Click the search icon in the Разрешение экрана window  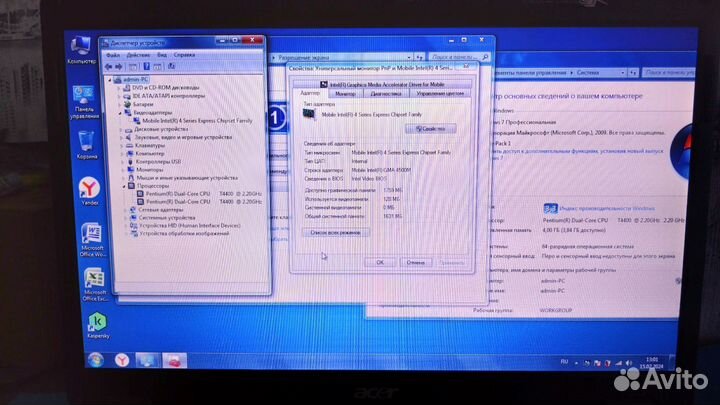point(485,57)
